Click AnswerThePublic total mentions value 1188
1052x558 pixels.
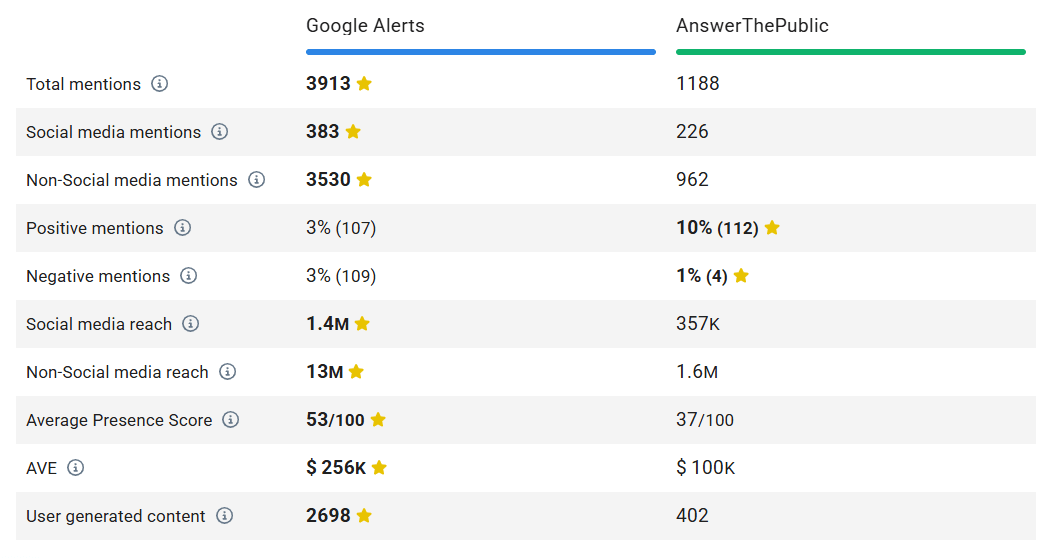coord(698,84)
